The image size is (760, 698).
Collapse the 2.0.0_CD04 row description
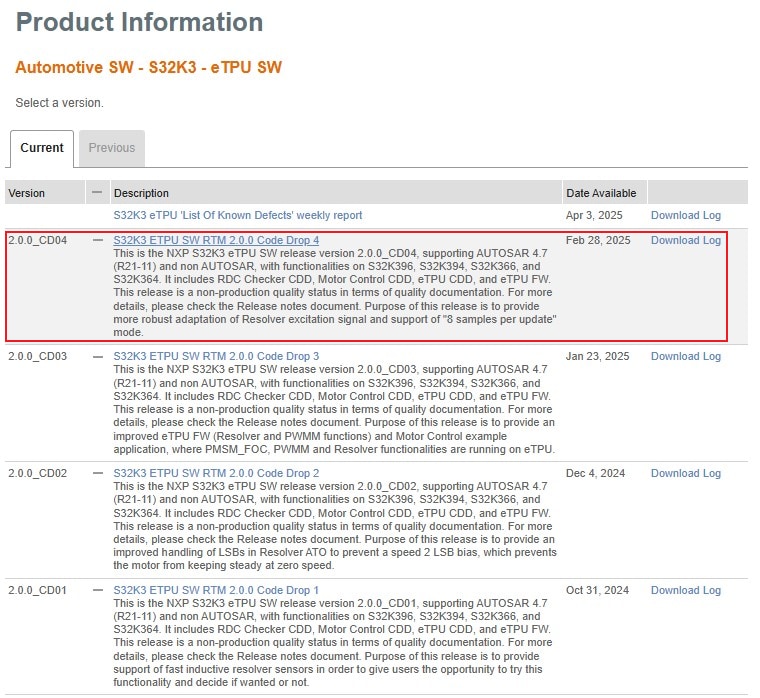(x=97, y=240)
